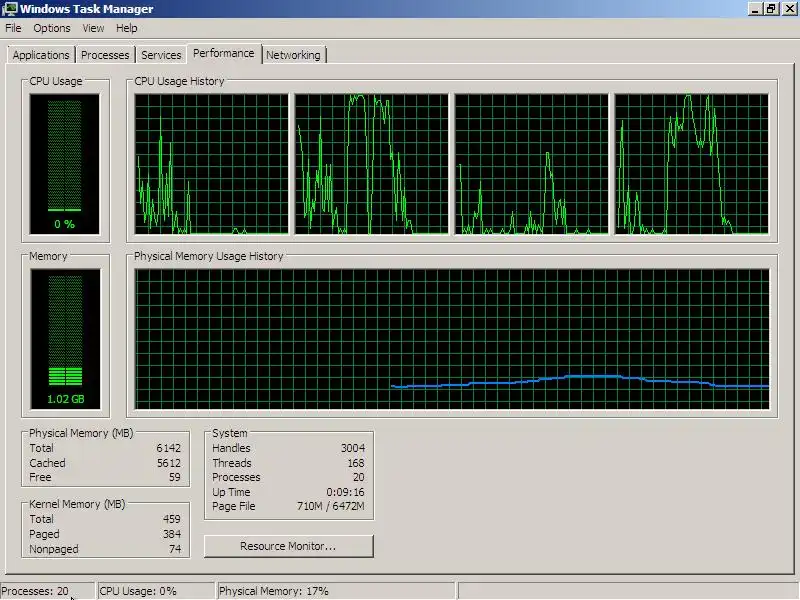Click the Up Time value 0:09:16
This screenshot has height=600, width=800.
point(345,492)
